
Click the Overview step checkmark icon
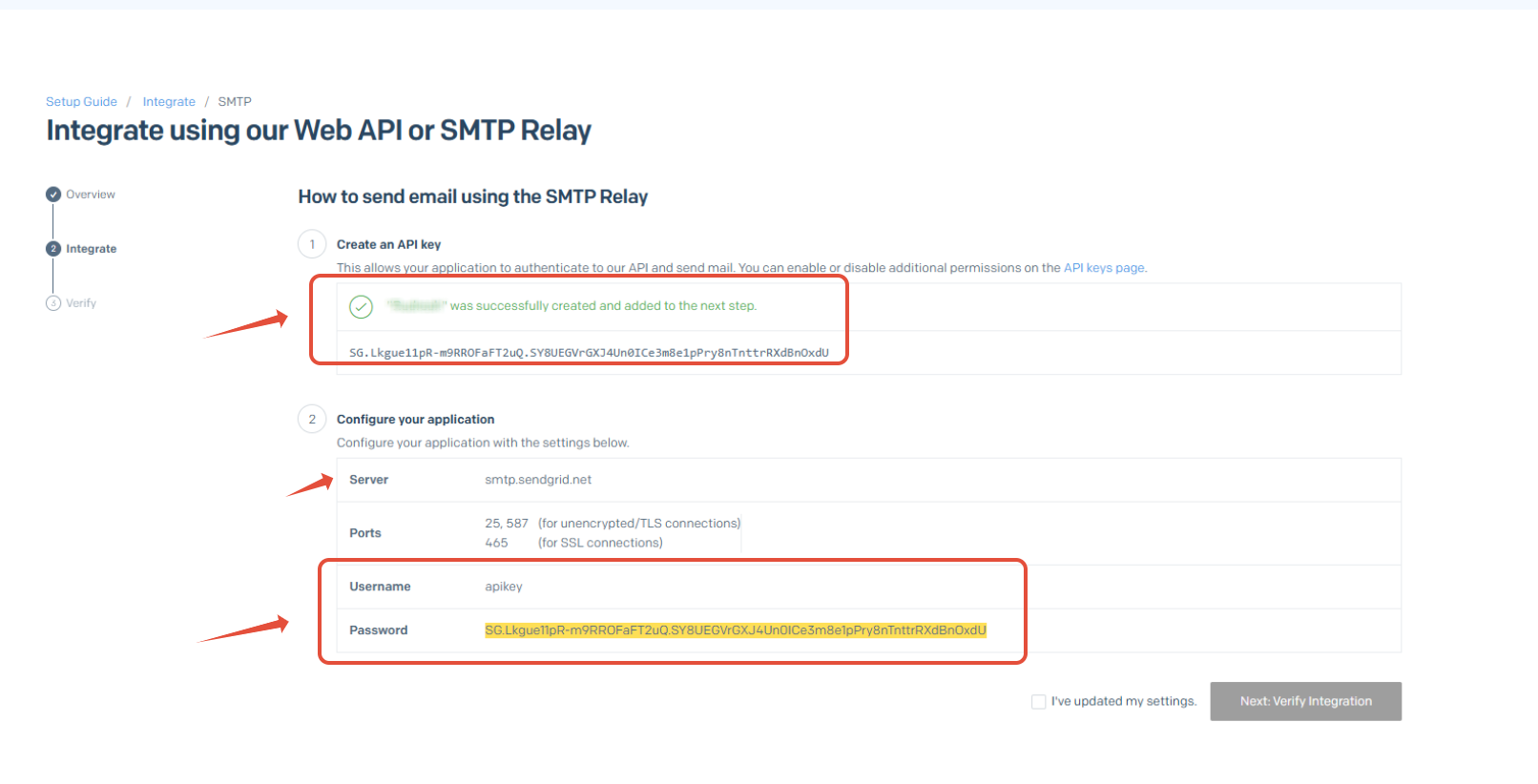[53, 195]
